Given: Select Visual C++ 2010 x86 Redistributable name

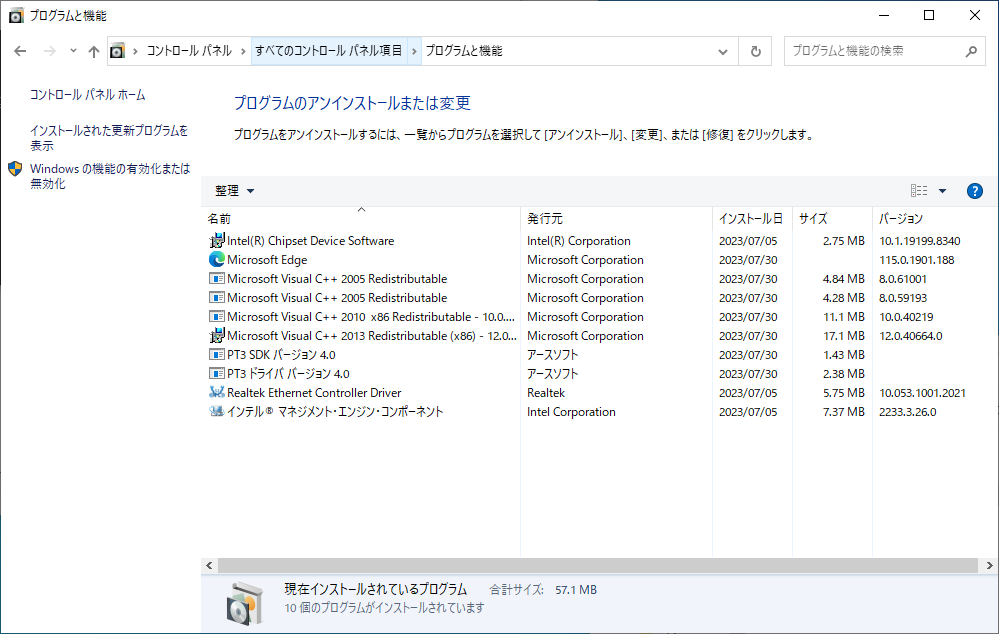Looking at the screenshot, I should point(371,317).
